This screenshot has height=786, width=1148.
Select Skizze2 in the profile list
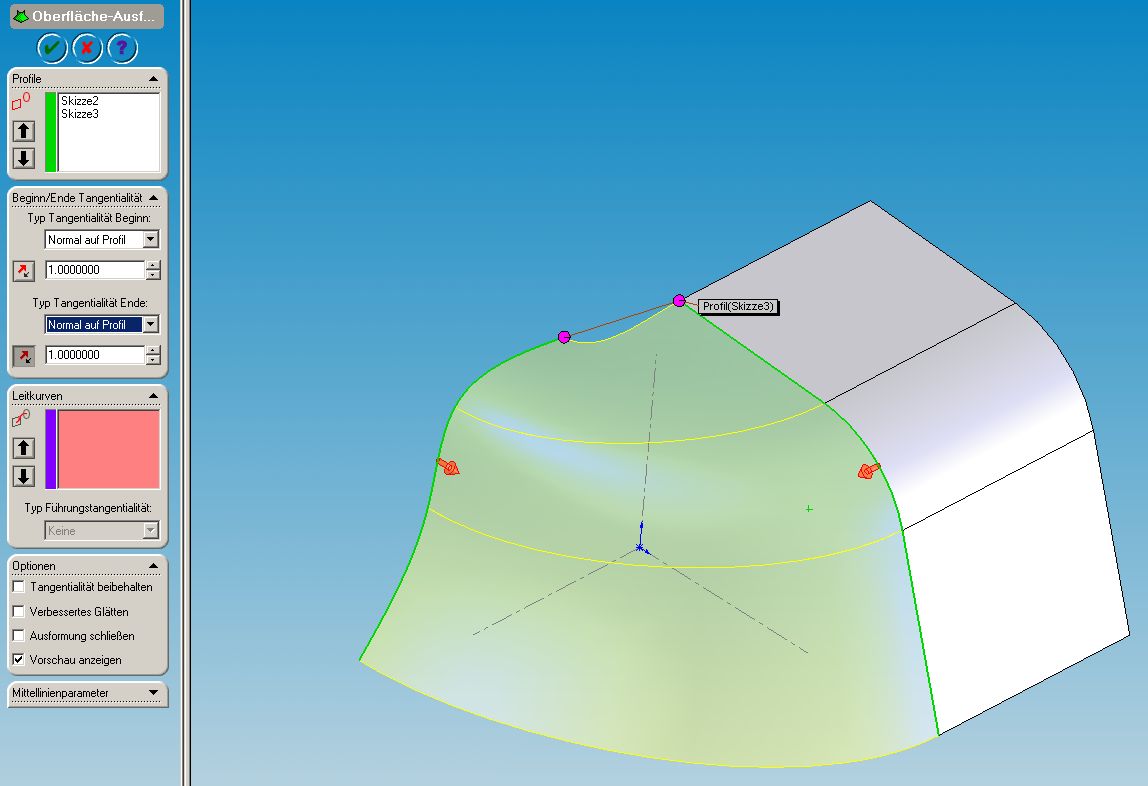79,101
